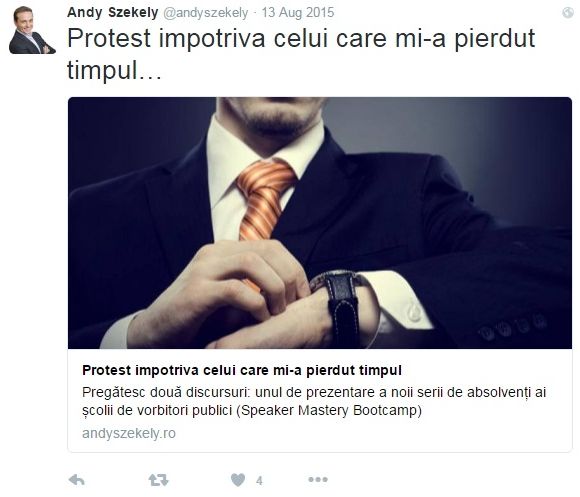Open the Andy Szekely display name link

113,13
